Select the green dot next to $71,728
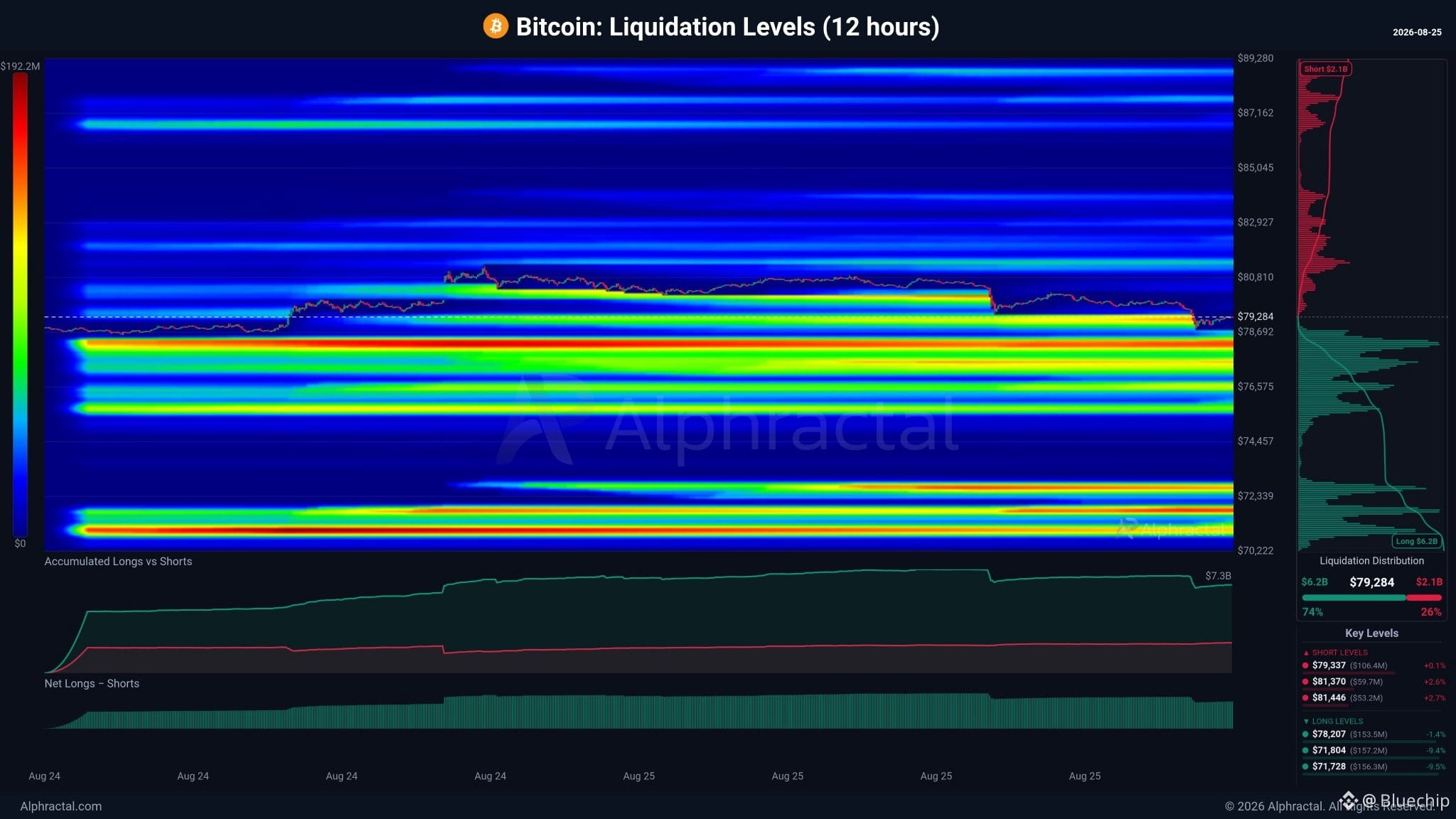This screenshot has width=1456, height=819. pos(1305,766)
